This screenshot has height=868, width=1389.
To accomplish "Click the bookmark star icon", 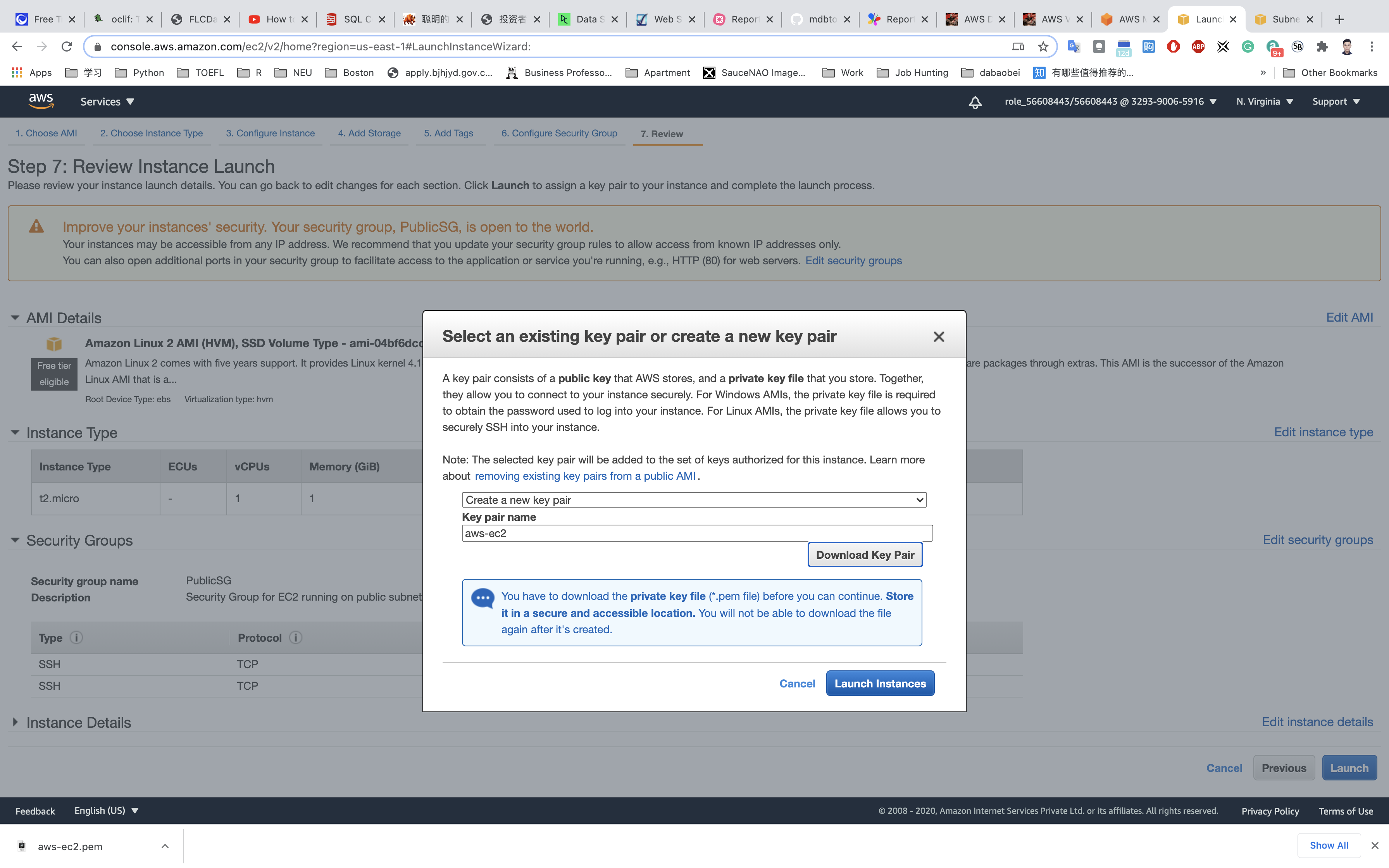I will (1043, 46).
